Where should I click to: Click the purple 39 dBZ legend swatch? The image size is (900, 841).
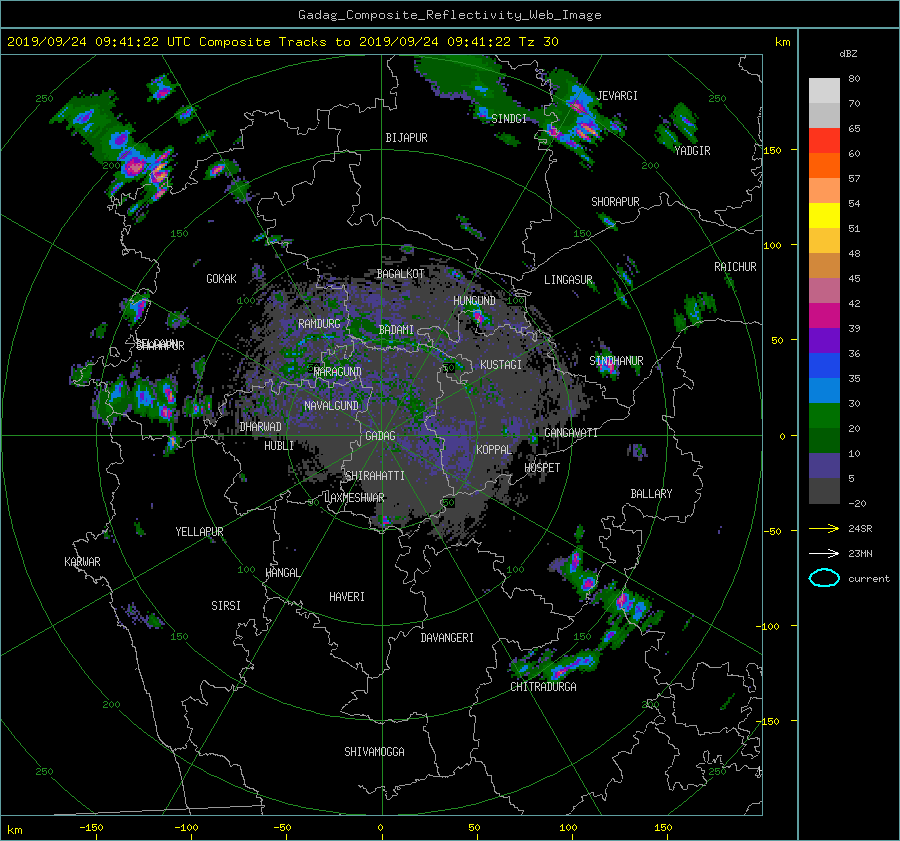coord(824,340)
